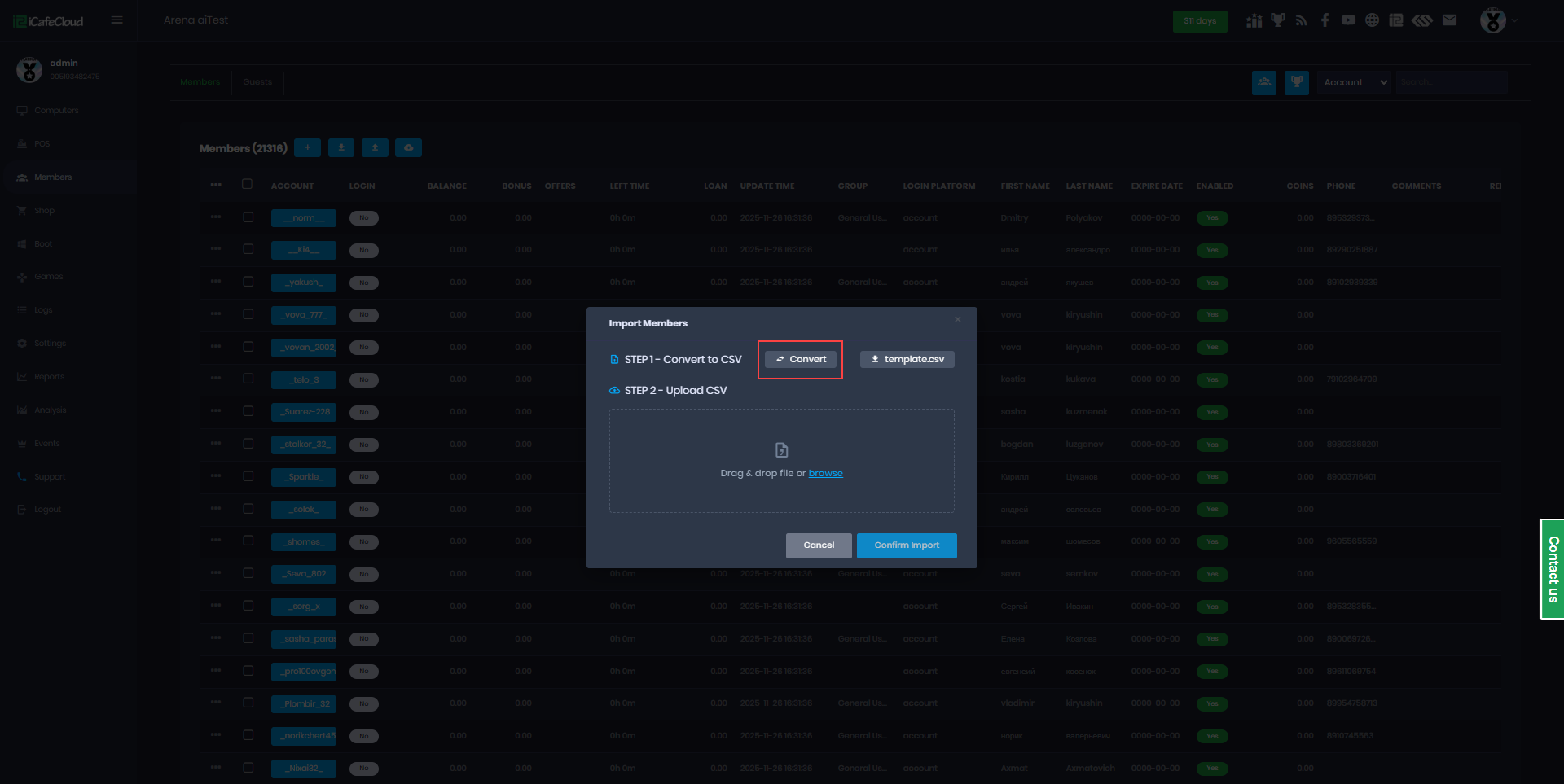The height and width of the screenshot is (784, 1564).
Task: Click the Convert button in Import Members
Action: [x=801, y=359]
